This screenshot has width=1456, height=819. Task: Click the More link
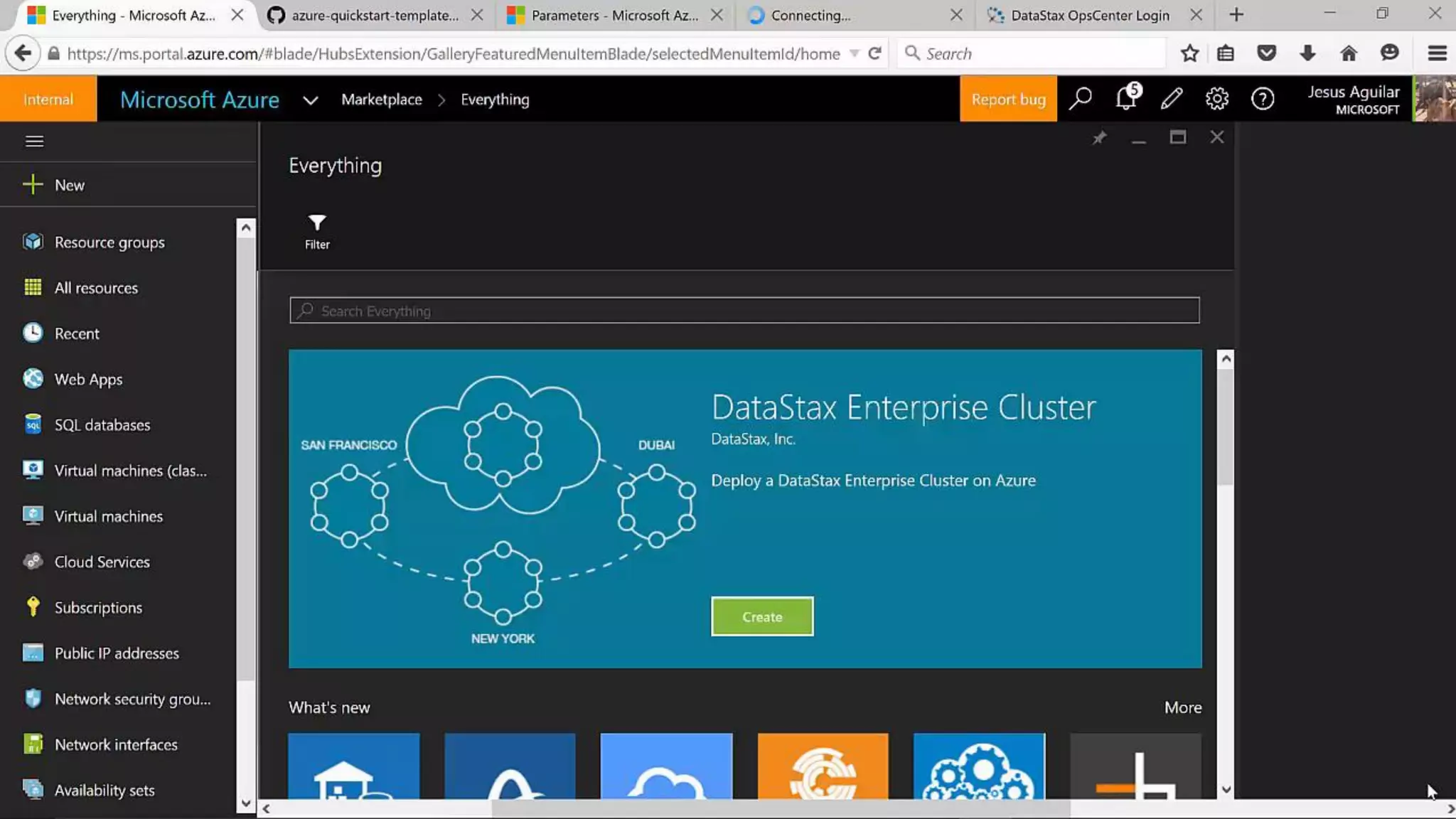(1183, 707)
